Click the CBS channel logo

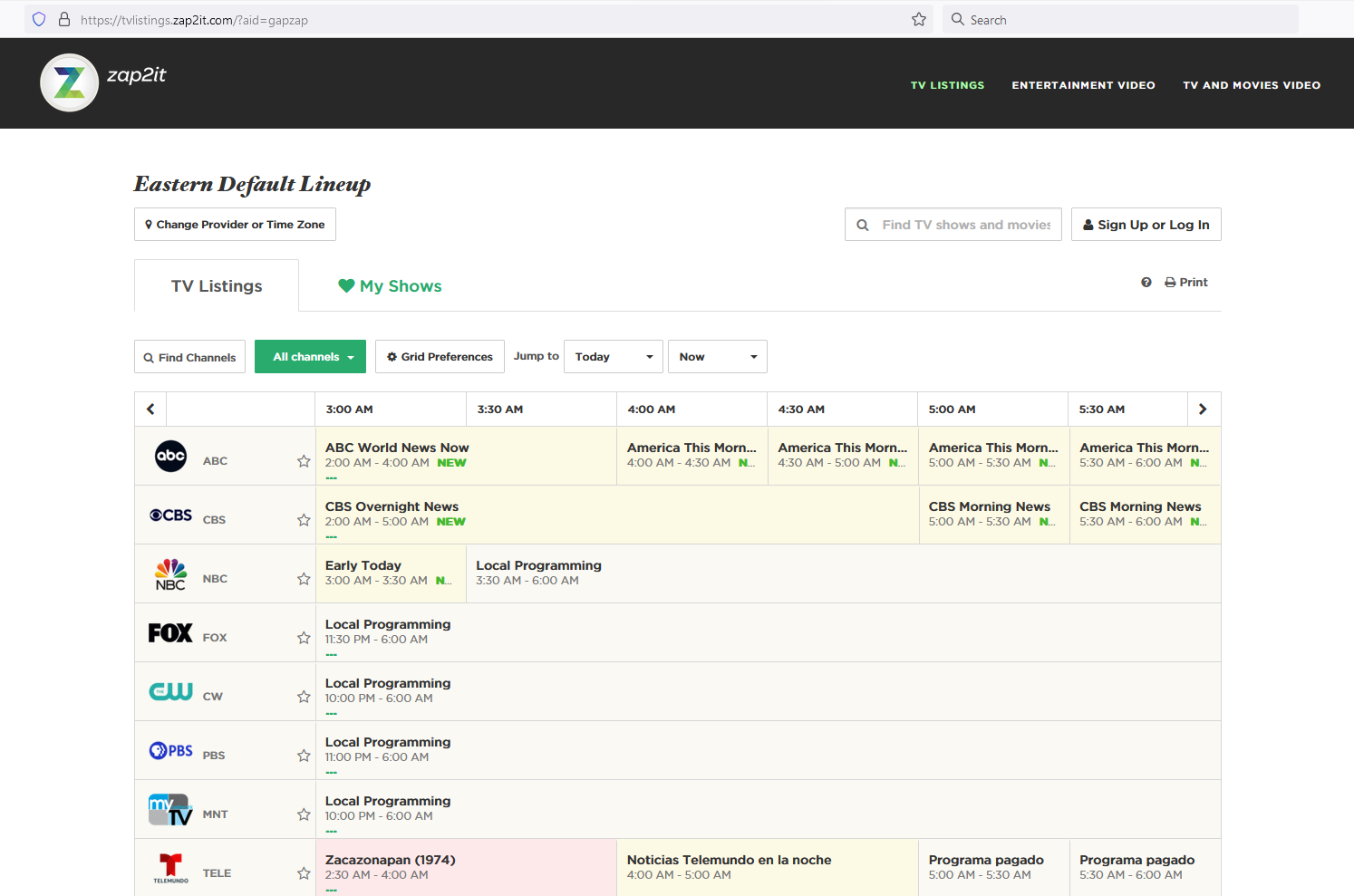pos(170,515)
